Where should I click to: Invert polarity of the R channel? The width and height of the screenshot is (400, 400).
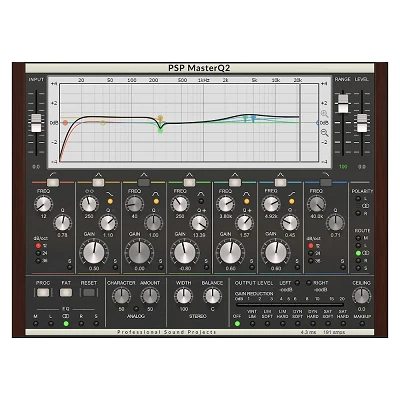(358, 213)
